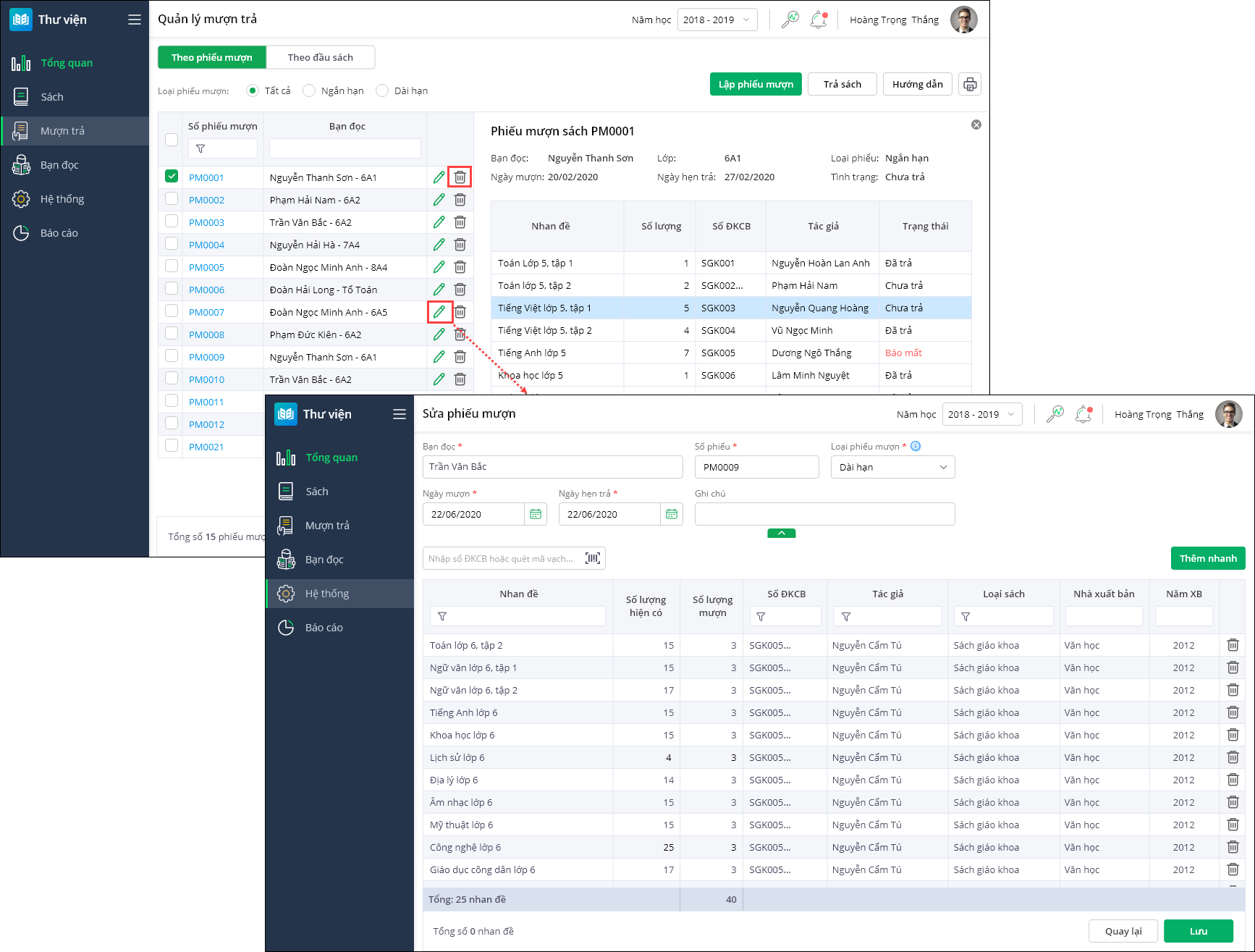Click the Lưu button

point(1199,931)
